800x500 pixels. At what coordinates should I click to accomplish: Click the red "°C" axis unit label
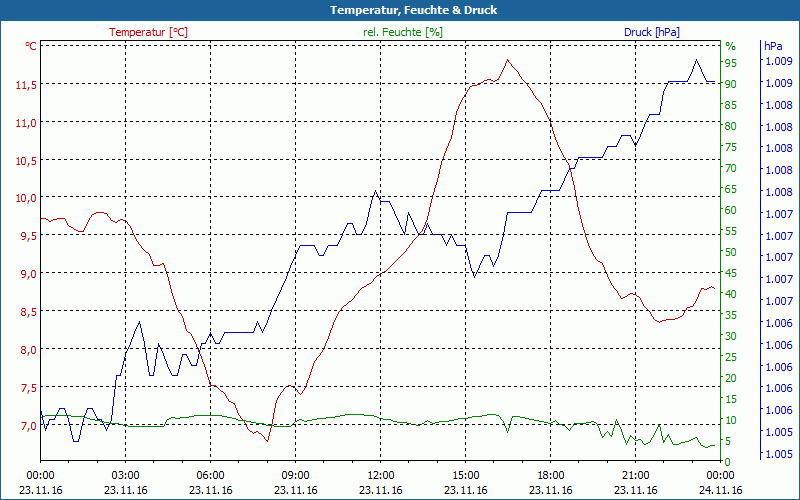(31, 46)
